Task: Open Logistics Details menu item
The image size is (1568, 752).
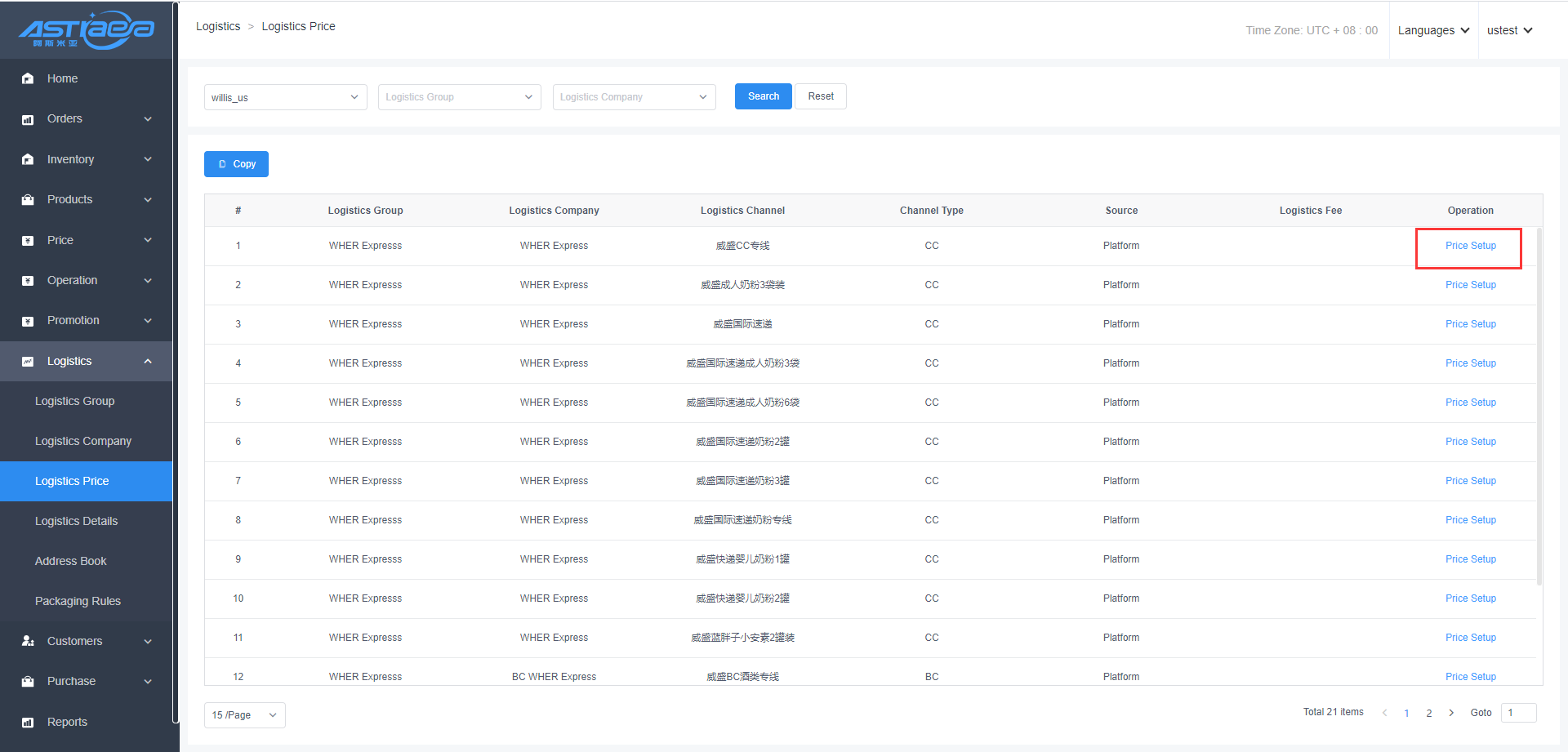Action: (76, 521)
